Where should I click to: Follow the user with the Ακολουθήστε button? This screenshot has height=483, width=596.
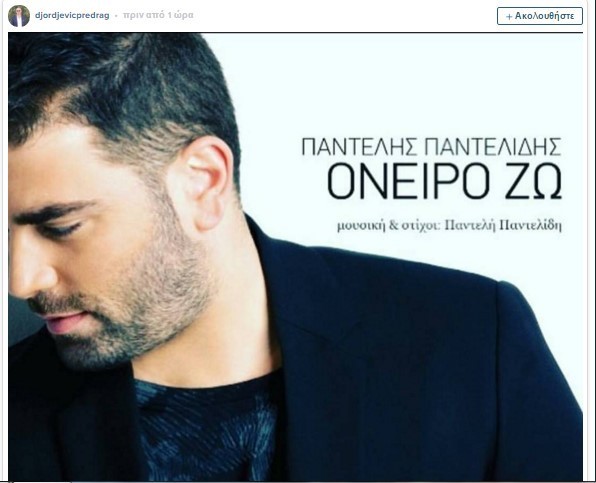539,16
